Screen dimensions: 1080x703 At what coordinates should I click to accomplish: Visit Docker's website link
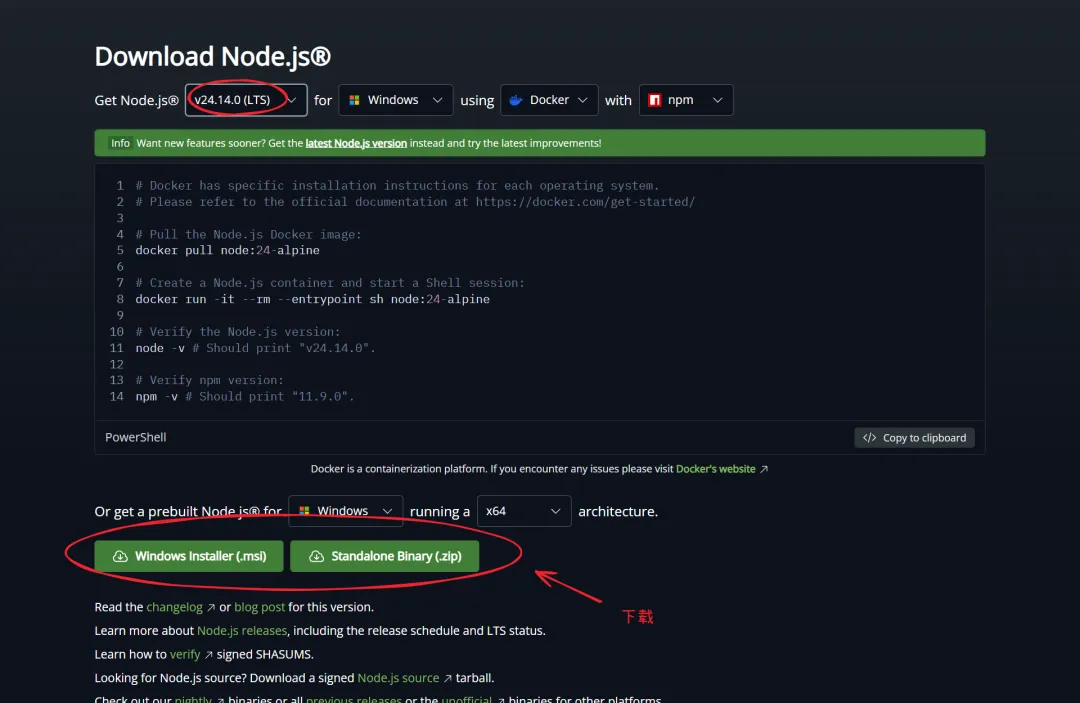pyautogui.click(x=716, y=469)
